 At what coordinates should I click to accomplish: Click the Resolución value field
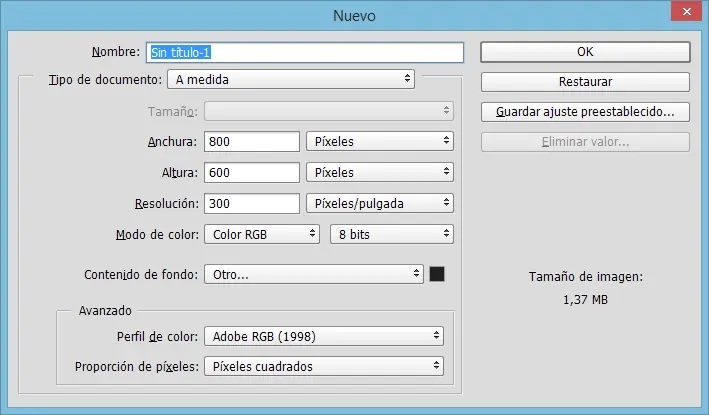pyautogui.click(x=252, y=203)
